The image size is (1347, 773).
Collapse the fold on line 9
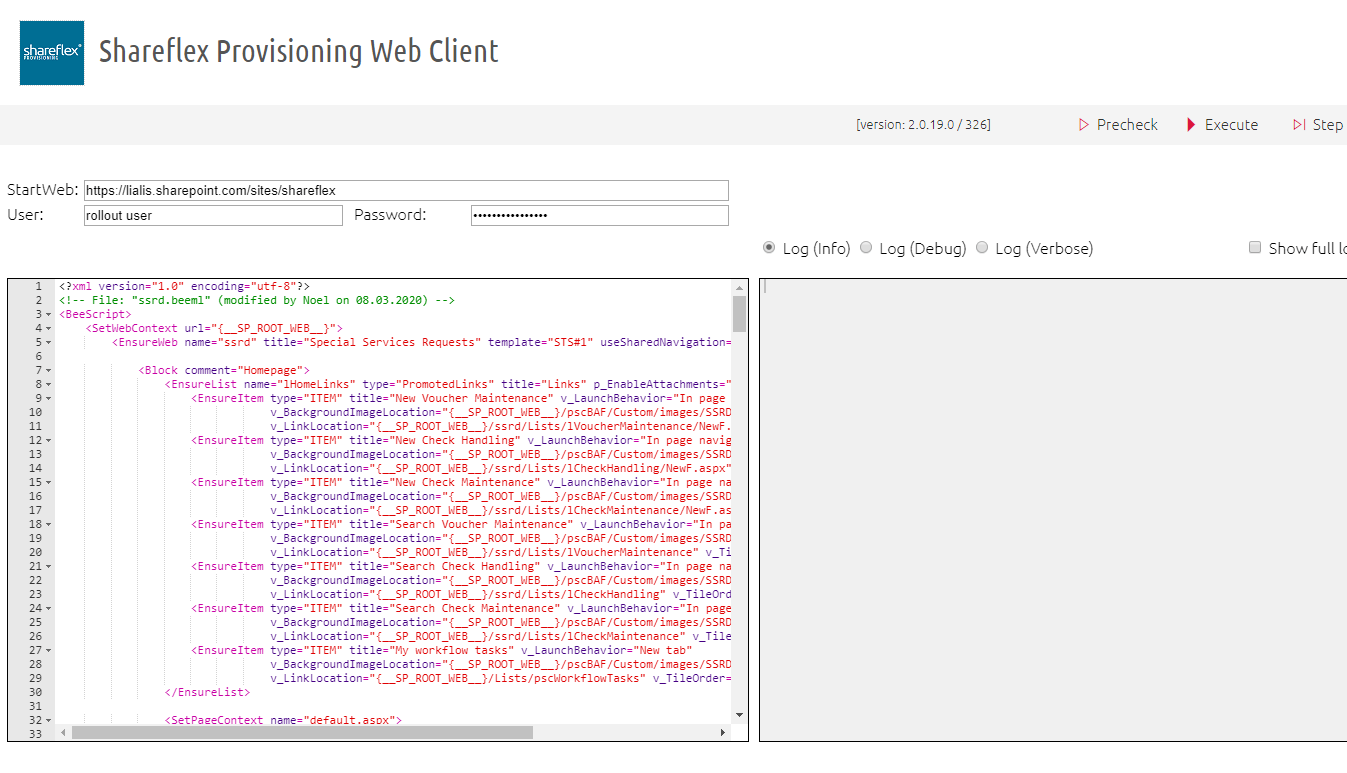[49, 398]
